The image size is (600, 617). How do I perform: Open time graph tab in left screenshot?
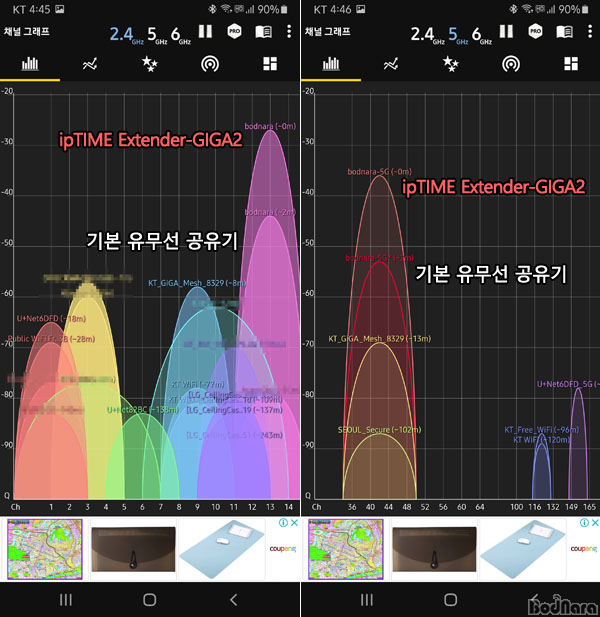(90, 64)
